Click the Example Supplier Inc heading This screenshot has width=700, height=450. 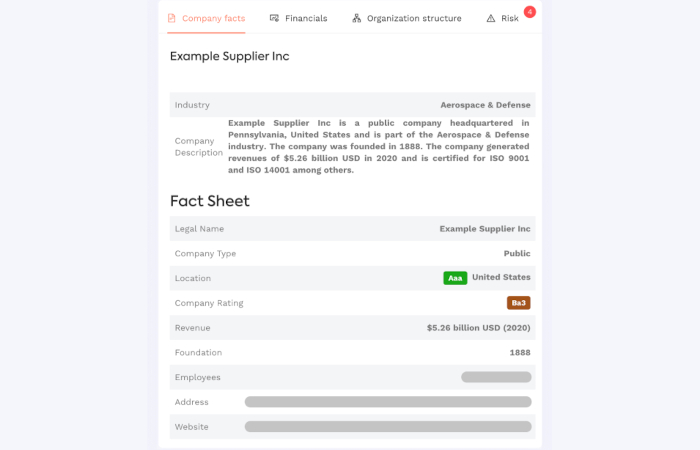(229, 56)
